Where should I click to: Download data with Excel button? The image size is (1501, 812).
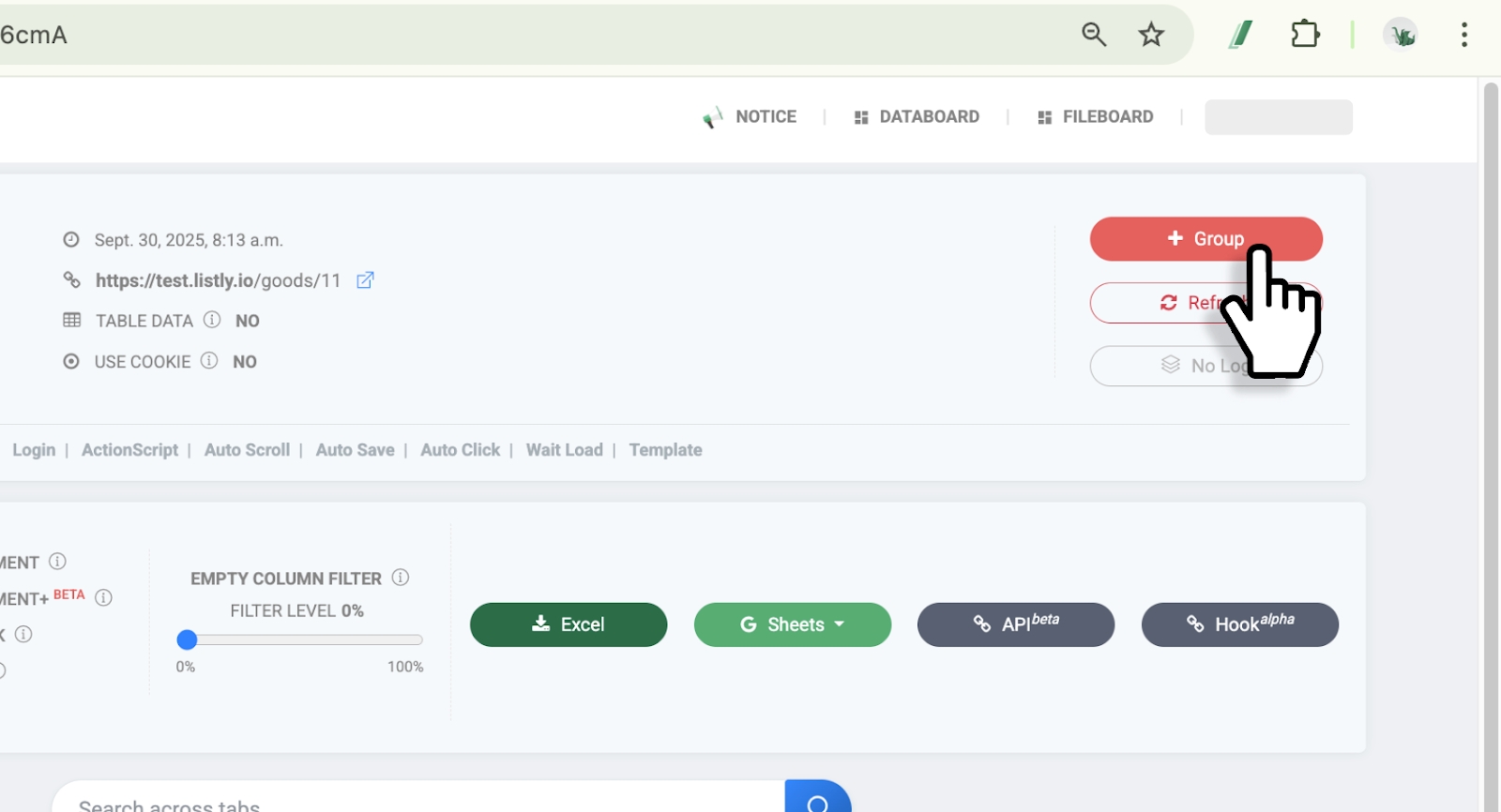coord(569,624)
